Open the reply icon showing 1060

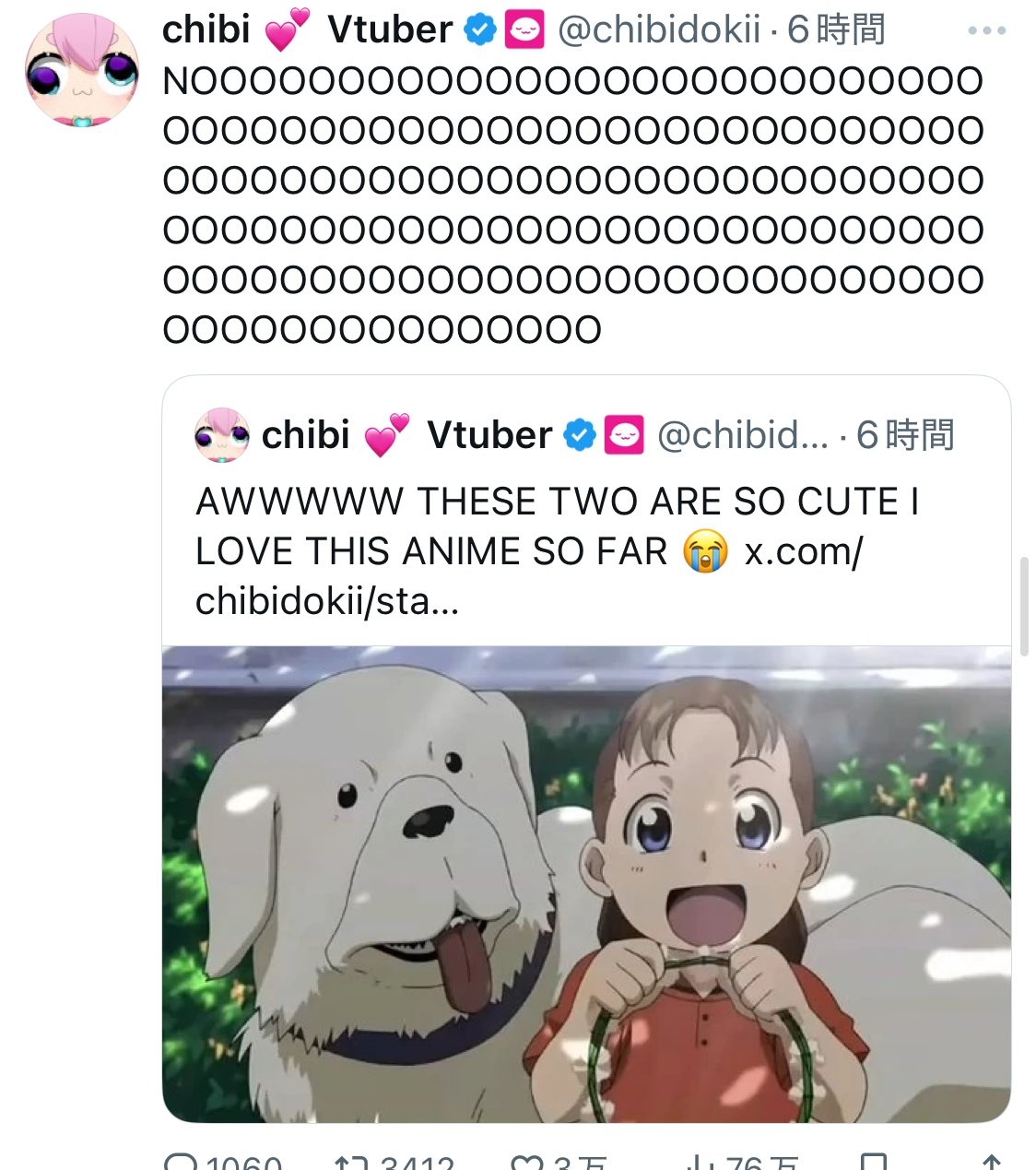pos(180,1161)
